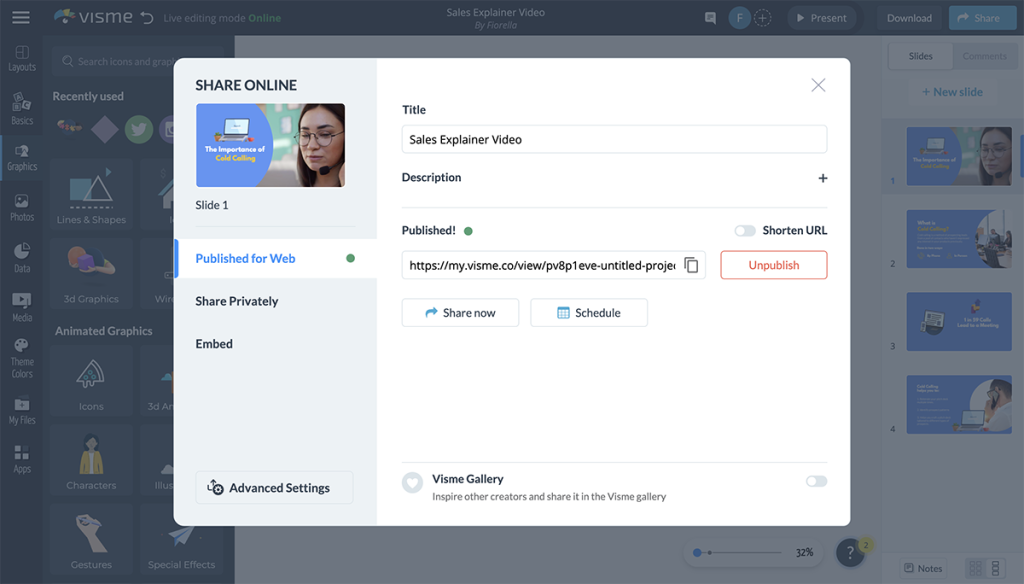Screen dimensions: 1024x584
Task: Open Advanced Settings
Action: (x=274, y=488)
